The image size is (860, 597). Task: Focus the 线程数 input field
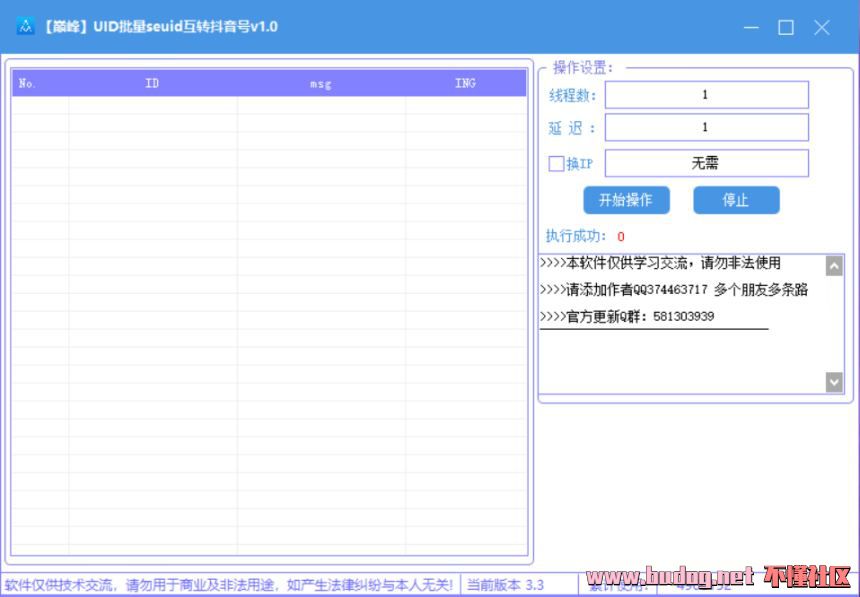click(706, 95)
